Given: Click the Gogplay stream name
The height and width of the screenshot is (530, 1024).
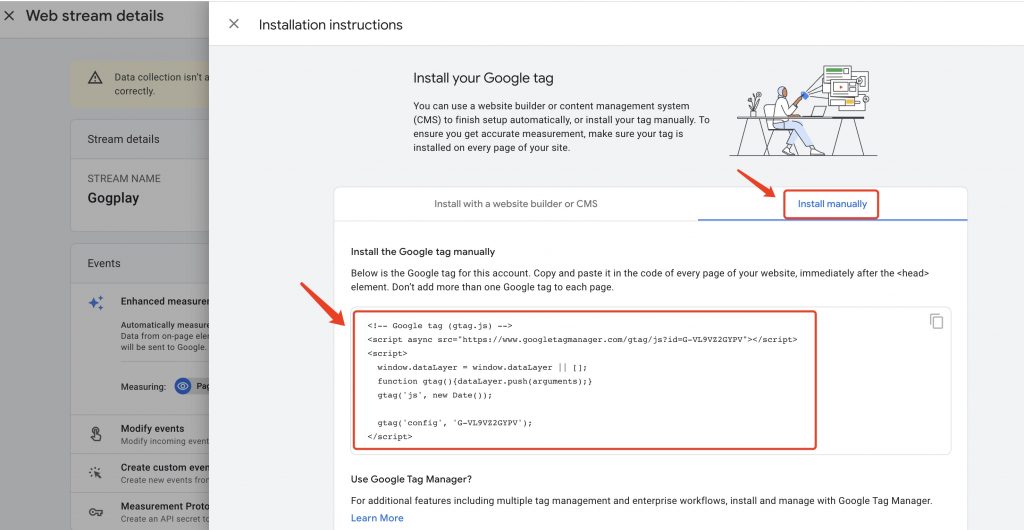Looking at the screenshot, I should [x=113, y=198].
